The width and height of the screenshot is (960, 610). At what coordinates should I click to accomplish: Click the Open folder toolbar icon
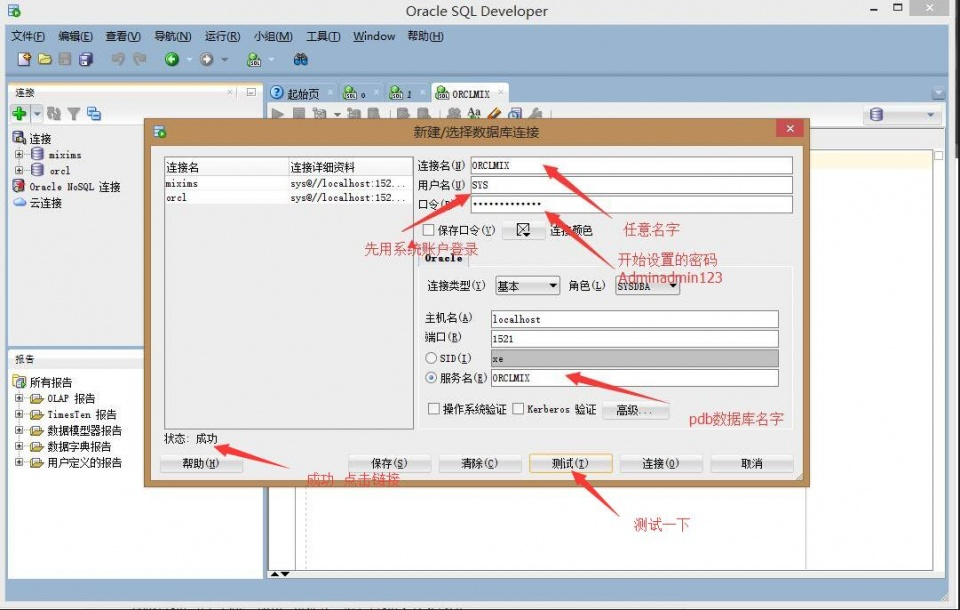point(45,59)
